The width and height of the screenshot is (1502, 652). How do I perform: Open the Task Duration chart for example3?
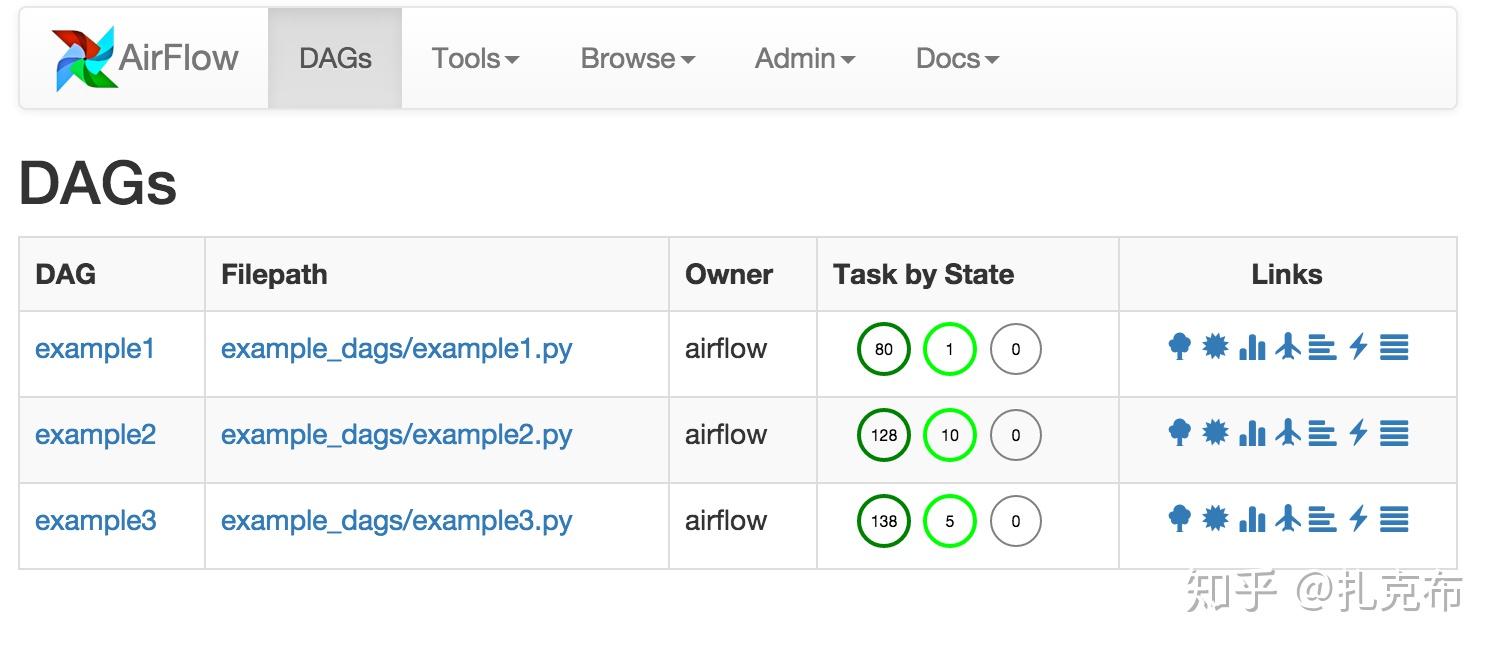1252,520
